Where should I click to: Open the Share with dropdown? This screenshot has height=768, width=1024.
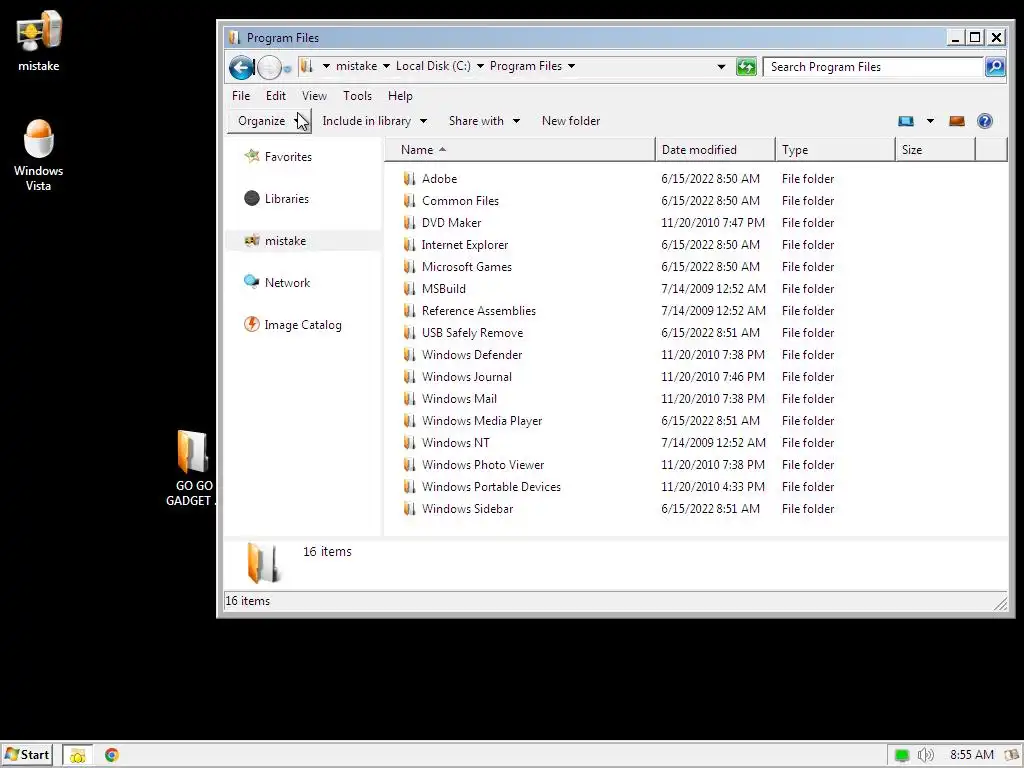point(484,121)
